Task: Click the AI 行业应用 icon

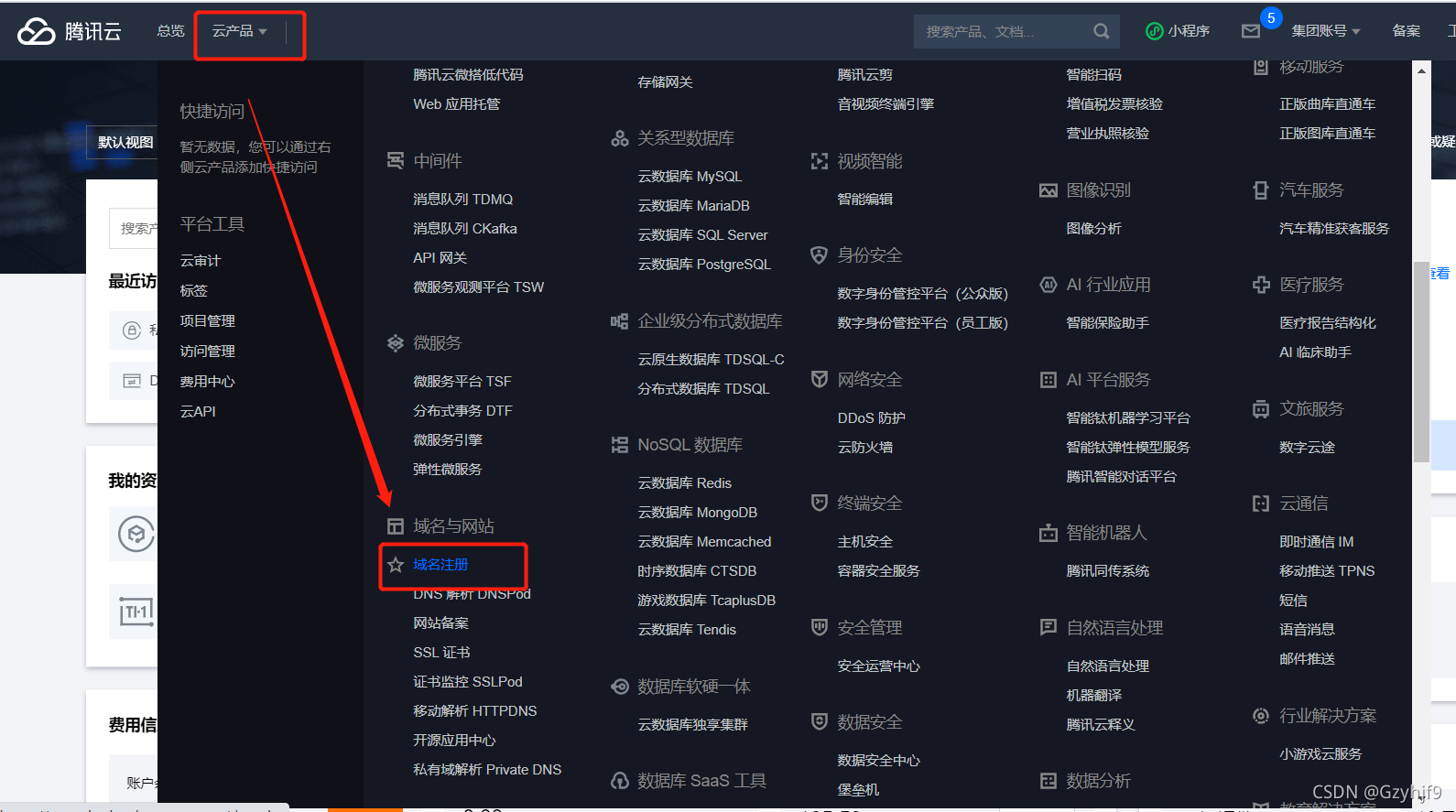Action: 1049,285
